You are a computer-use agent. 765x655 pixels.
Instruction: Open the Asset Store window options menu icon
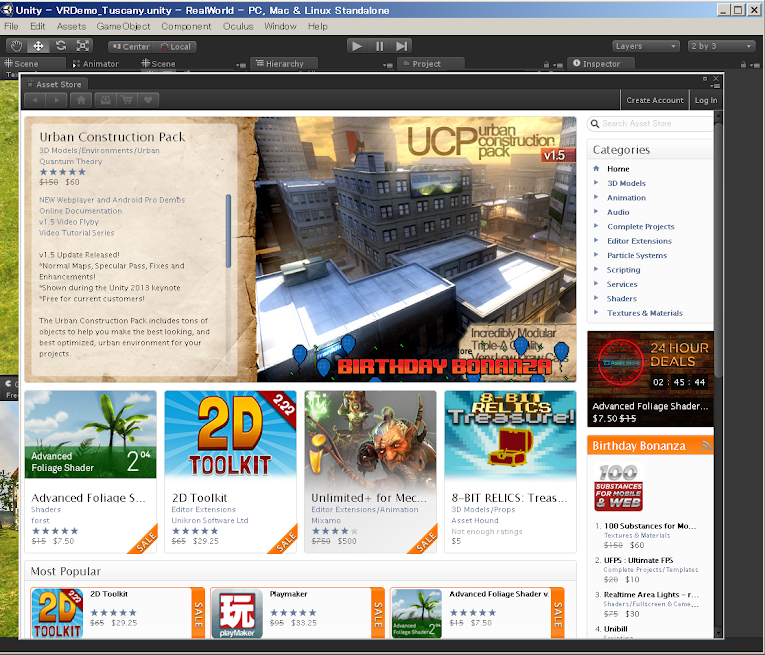(715, 86)
